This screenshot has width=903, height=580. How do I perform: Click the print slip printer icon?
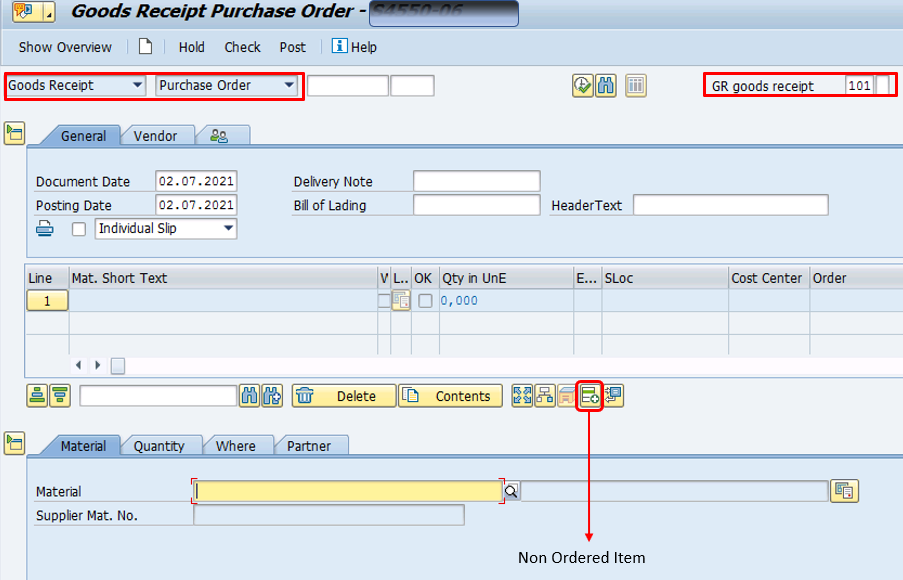click(45, 229)
